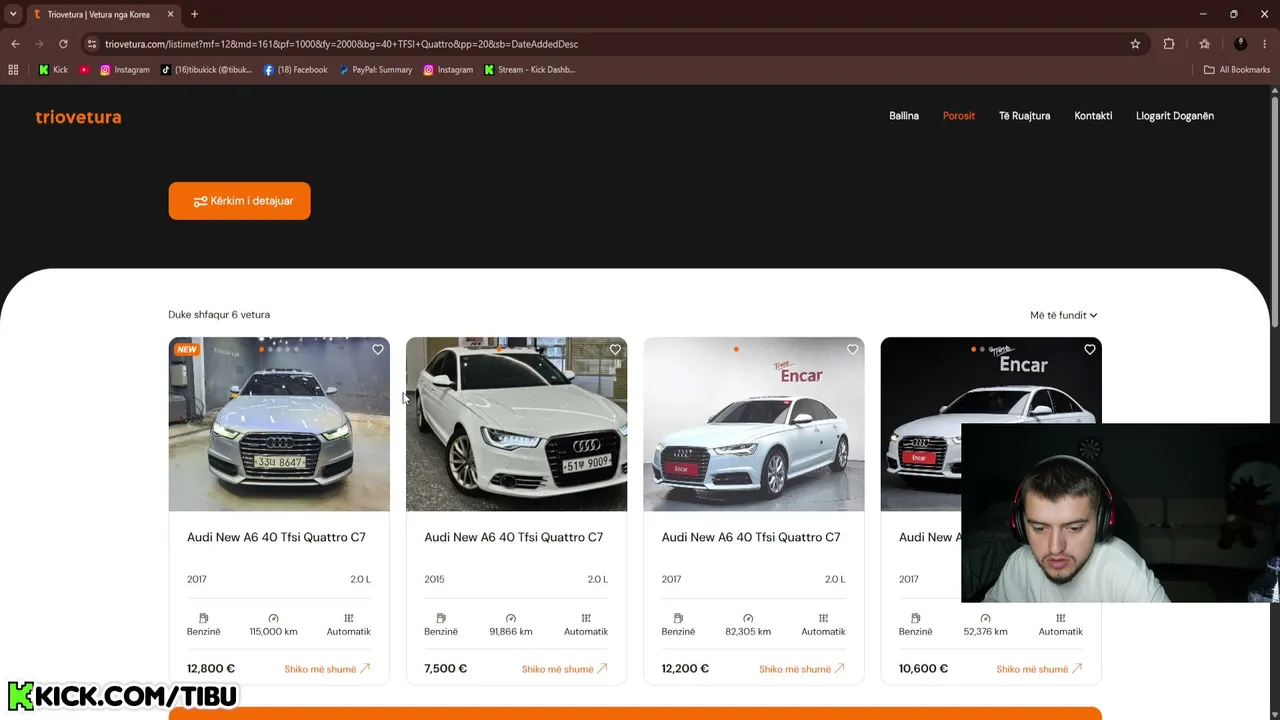Open the Kick bookmark

pyautogui.click(x=53, y=70)
